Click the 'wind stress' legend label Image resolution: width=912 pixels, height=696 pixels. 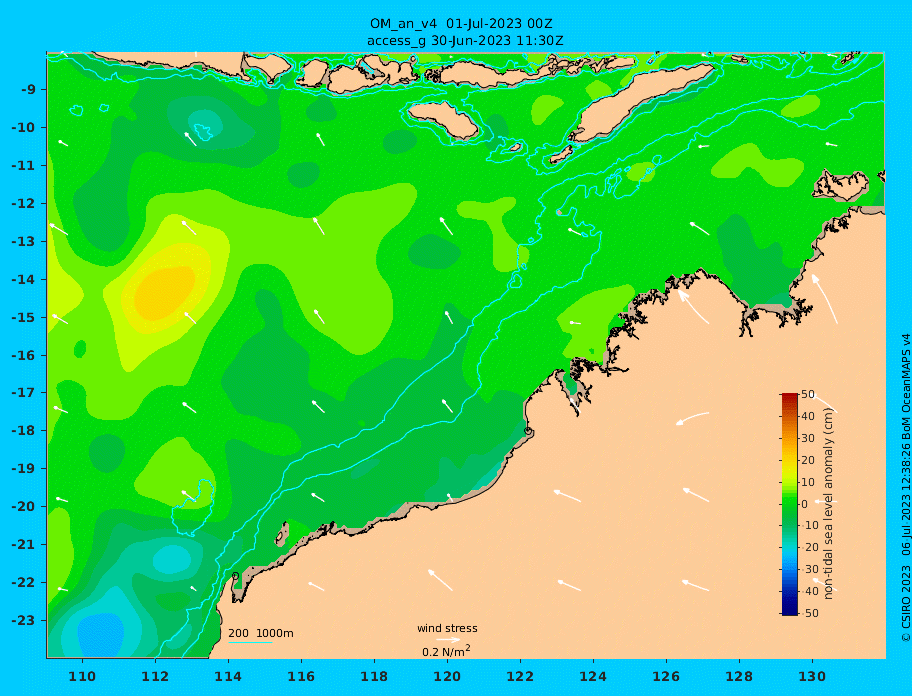[x=447, y=628]
